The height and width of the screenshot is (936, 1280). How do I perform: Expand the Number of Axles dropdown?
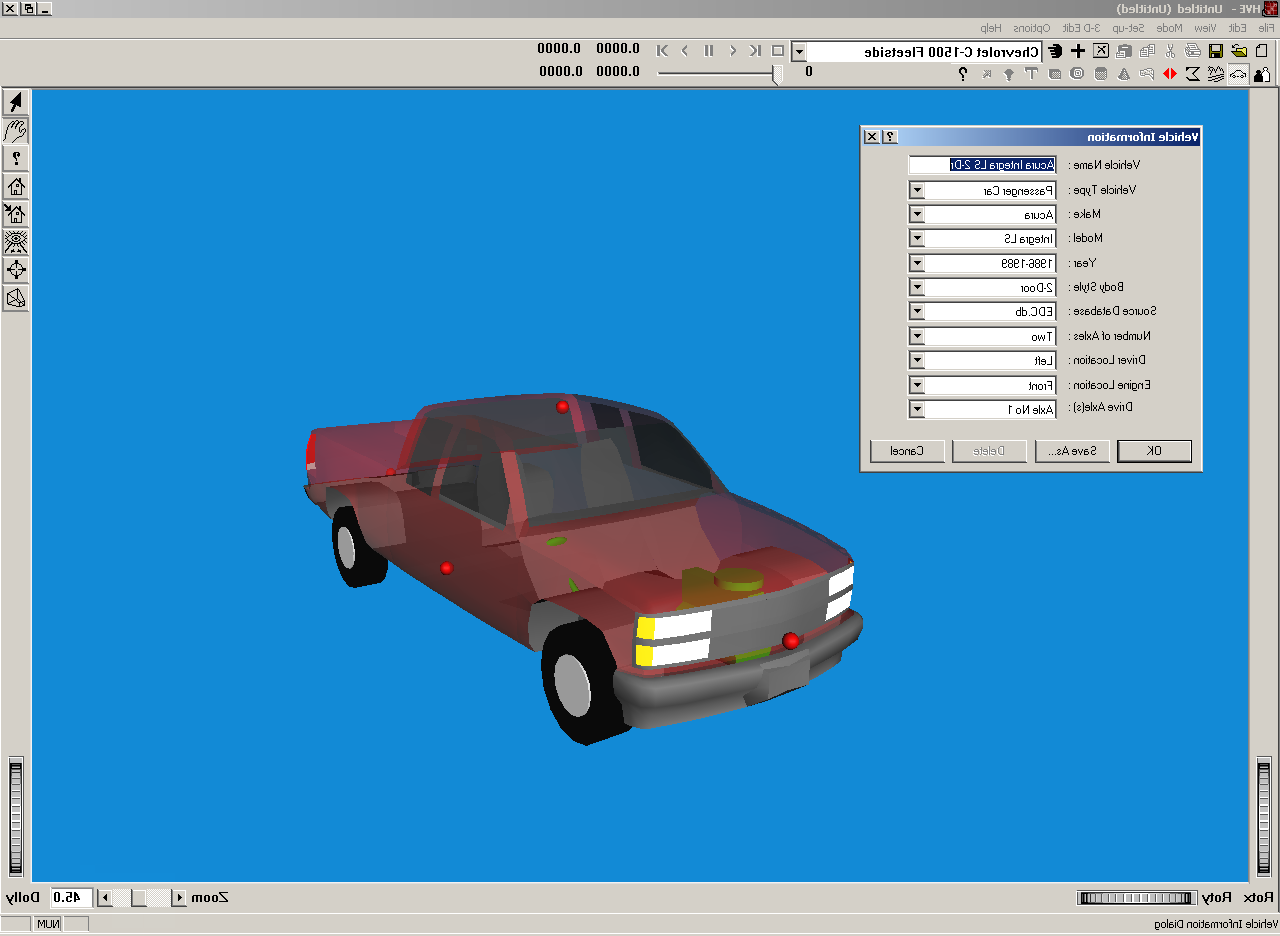(916, 336)
